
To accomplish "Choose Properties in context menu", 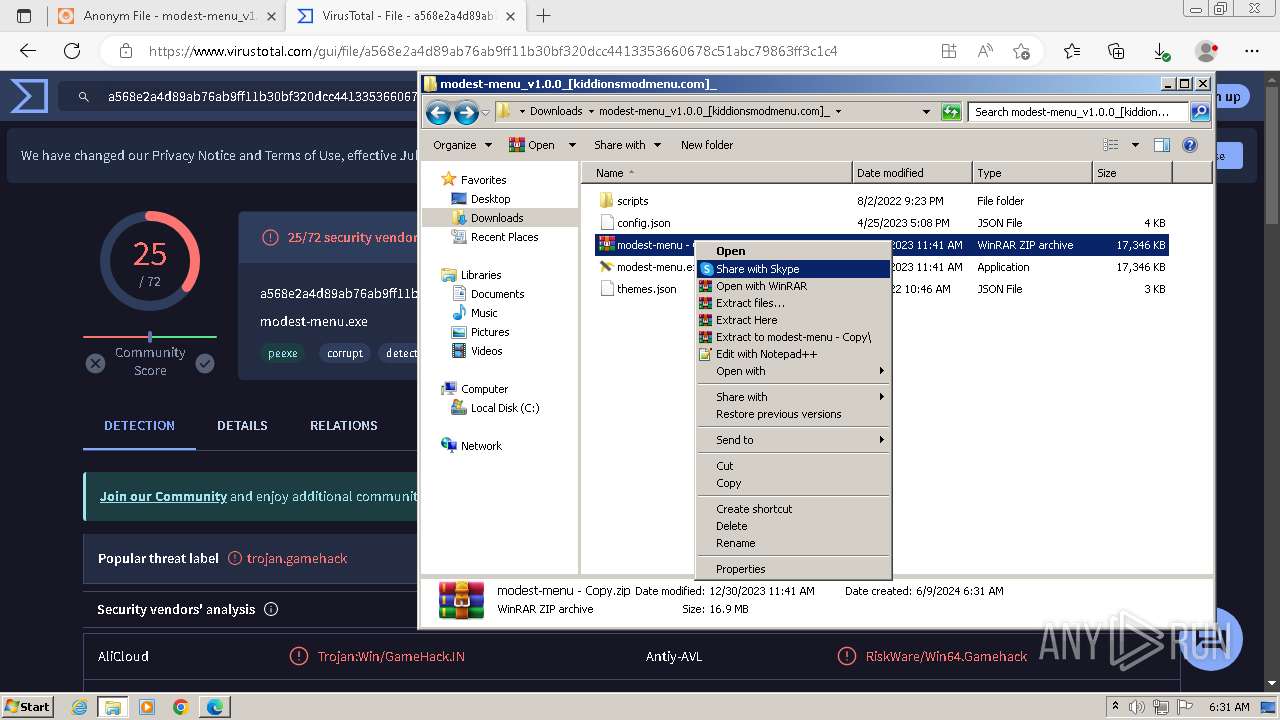I will click(793, 569).
